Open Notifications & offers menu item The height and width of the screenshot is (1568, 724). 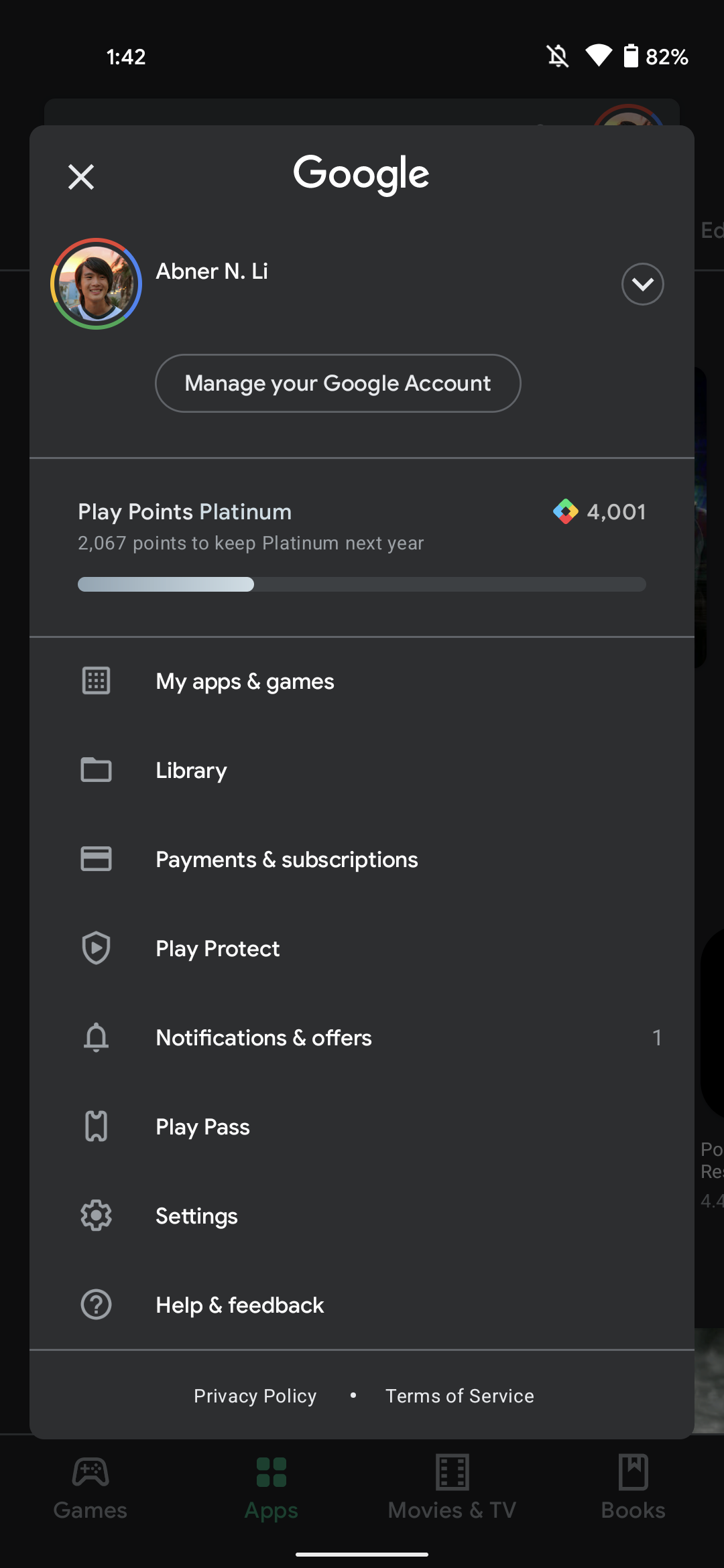(x=264, y=1038)
